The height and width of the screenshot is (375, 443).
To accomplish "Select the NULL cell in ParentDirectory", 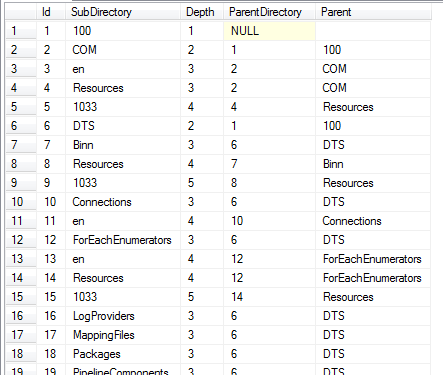I will click(x=269, y=31).
